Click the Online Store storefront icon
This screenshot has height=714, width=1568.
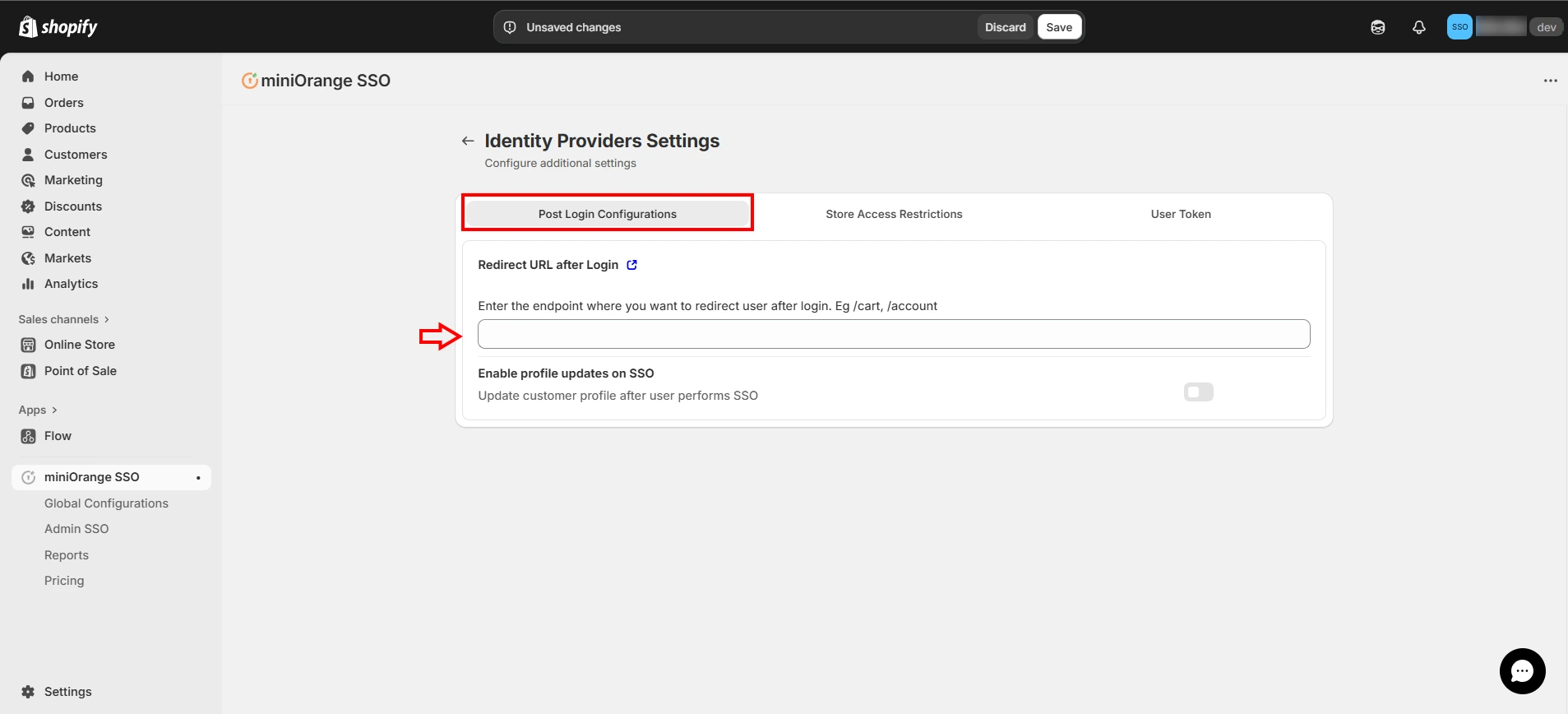[x=28, y=345]
